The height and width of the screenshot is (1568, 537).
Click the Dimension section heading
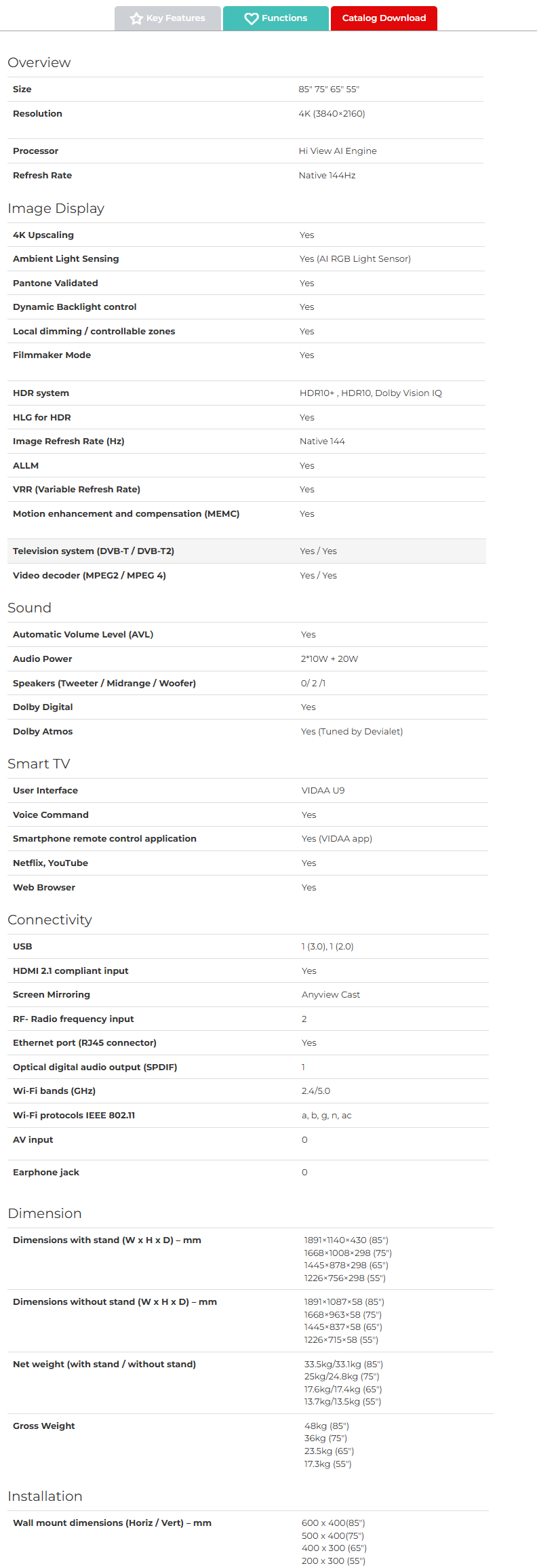[x=45, y=1213]
